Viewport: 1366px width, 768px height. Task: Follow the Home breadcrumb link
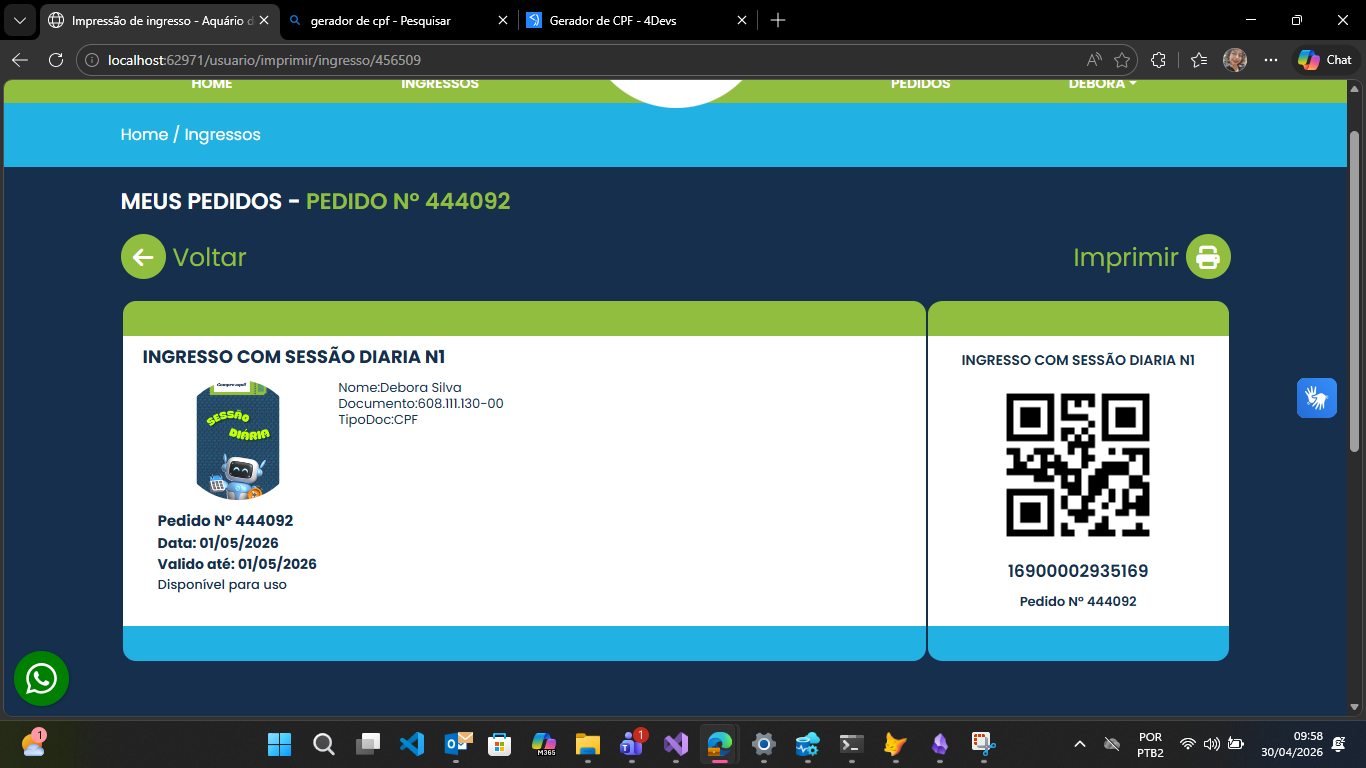pyautogui.click(x=144, y=134)
